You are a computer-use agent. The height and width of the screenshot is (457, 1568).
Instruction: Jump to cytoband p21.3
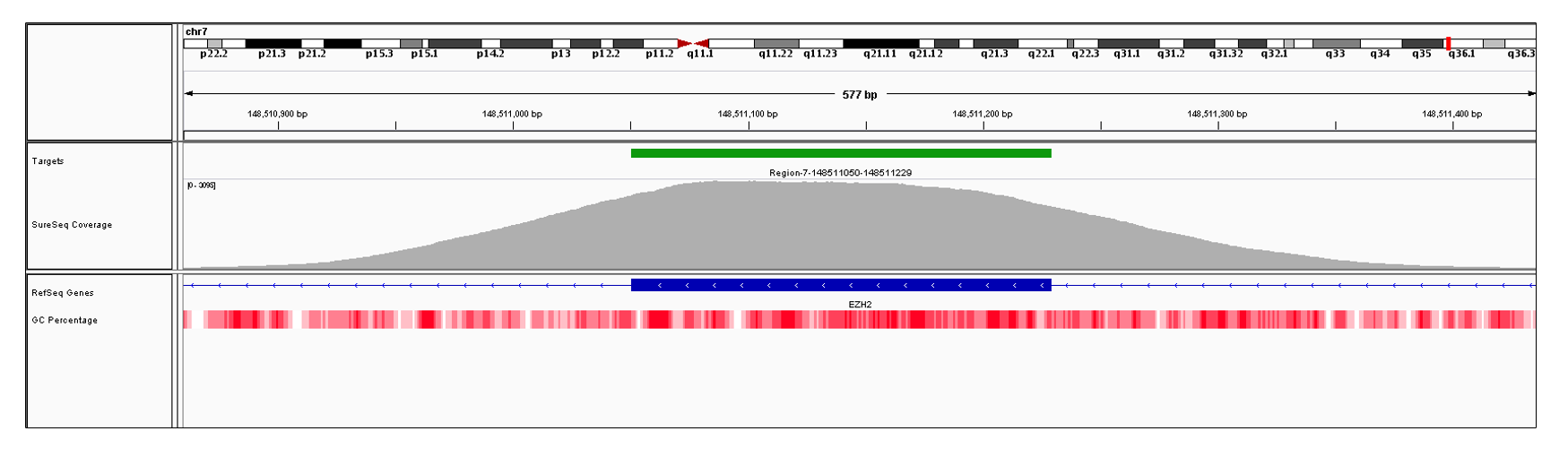pyautogui.click(x=272, y=54)
